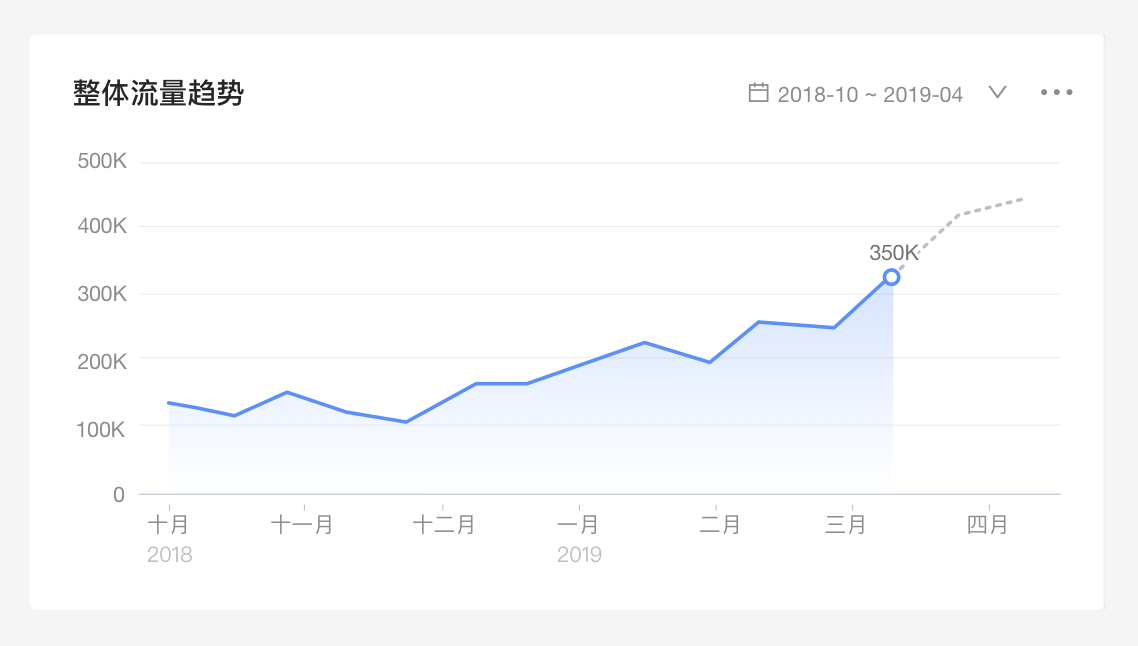Image resolution: width=1138 pixels, height=646 pixels.
Task: Select the 350K highlighted data point
Action: 892,277
